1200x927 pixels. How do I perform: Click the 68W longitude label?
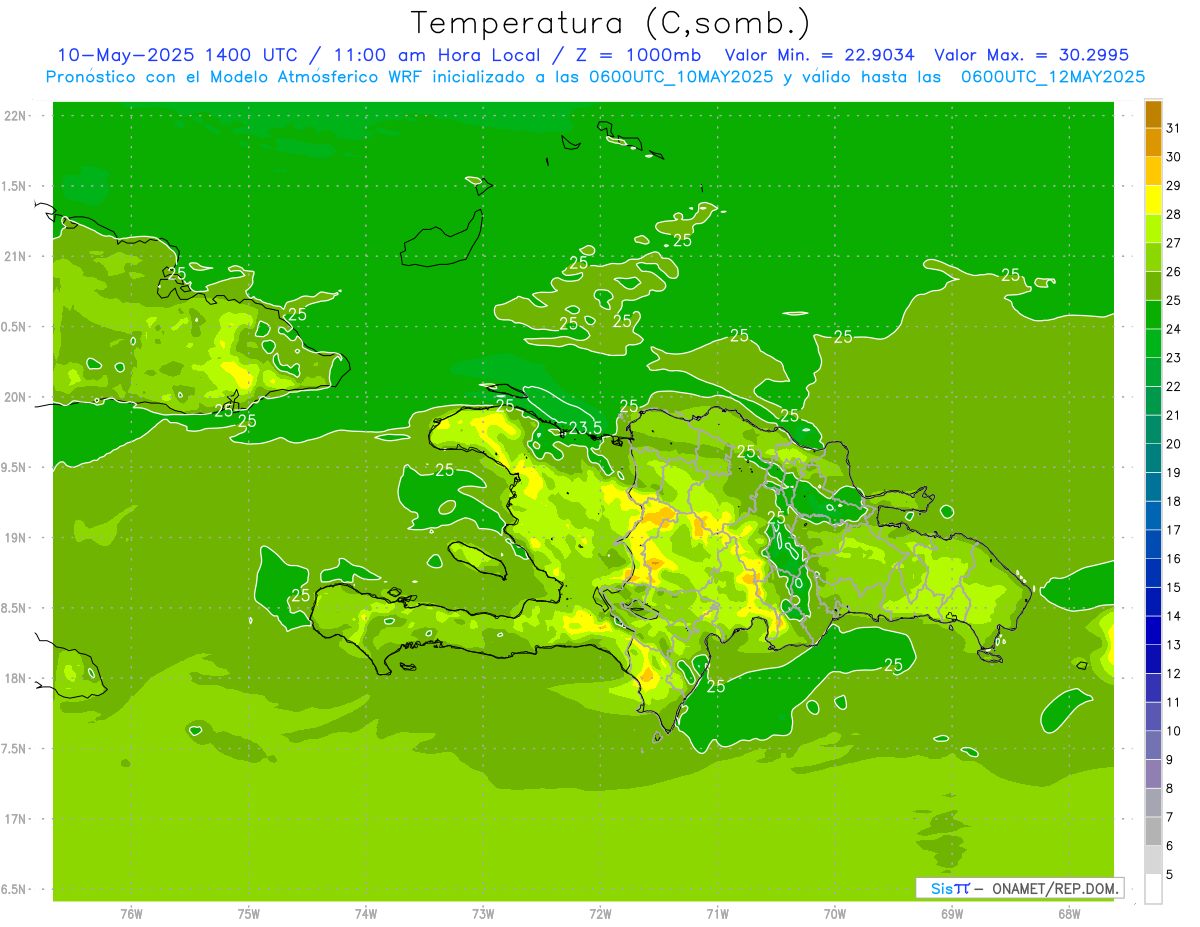1069,913
